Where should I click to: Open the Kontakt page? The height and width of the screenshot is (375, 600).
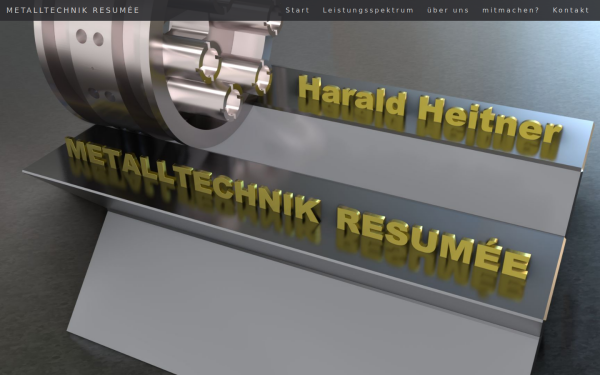(x=571, y=10)
